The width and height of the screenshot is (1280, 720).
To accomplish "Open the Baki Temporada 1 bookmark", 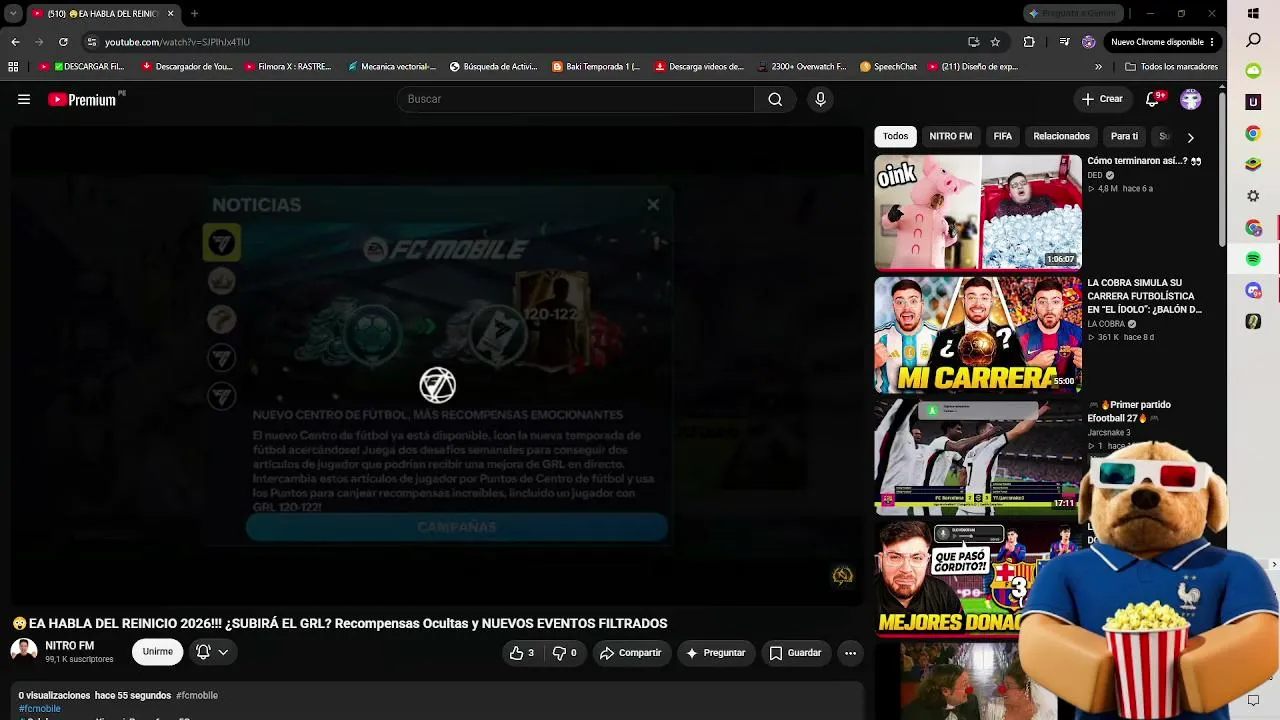I will [596, 67].
